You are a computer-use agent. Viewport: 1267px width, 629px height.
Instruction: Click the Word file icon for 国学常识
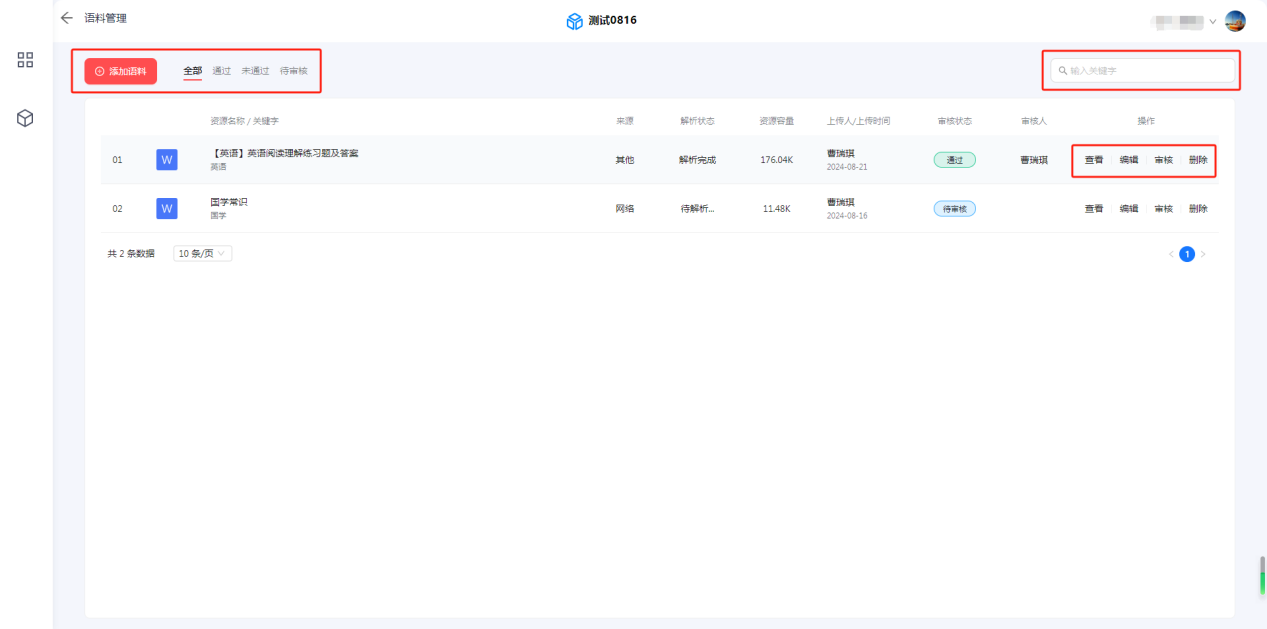point(167,208)
